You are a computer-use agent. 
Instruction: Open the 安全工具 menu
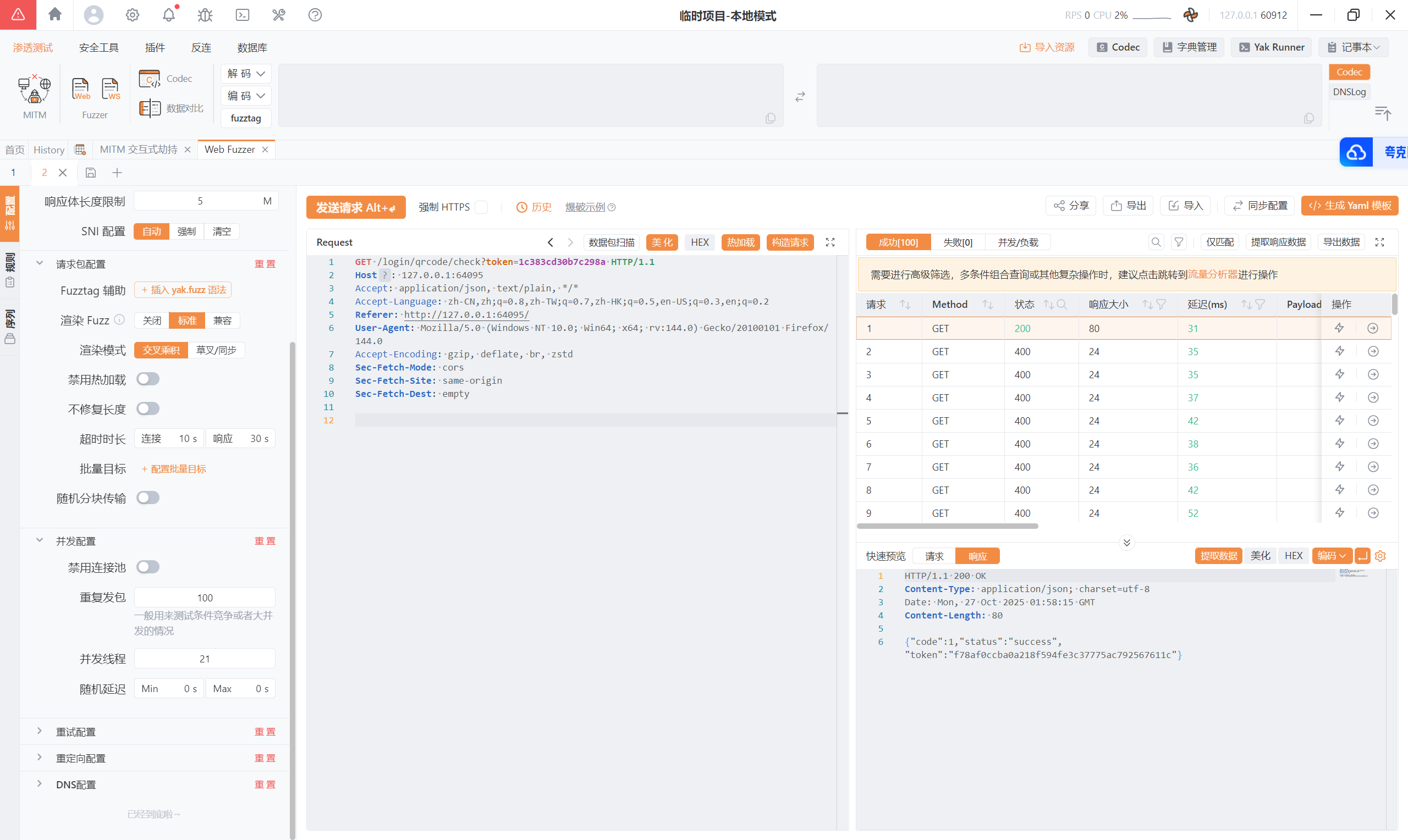pyautogui.click(x=98, y=47)
